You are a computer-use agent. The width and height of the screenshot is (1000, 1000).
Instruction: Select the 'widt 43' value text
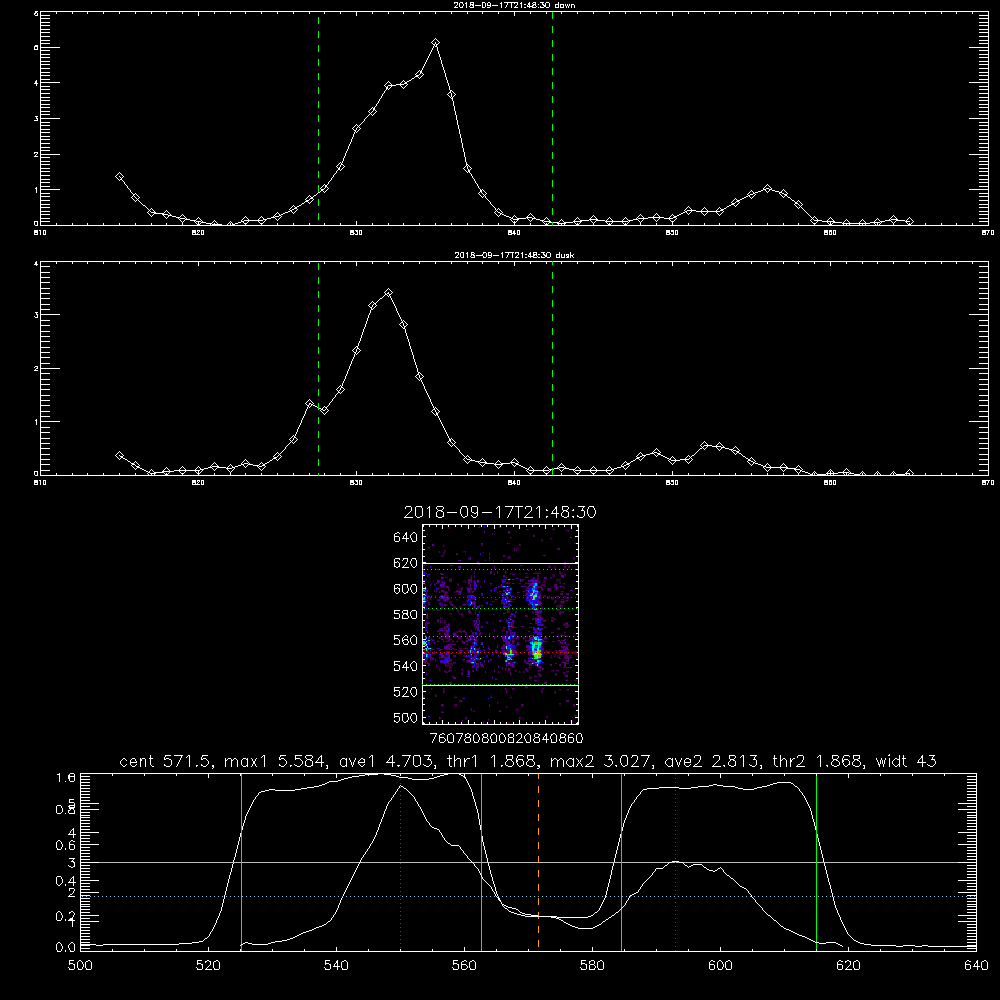coord(906,761)
